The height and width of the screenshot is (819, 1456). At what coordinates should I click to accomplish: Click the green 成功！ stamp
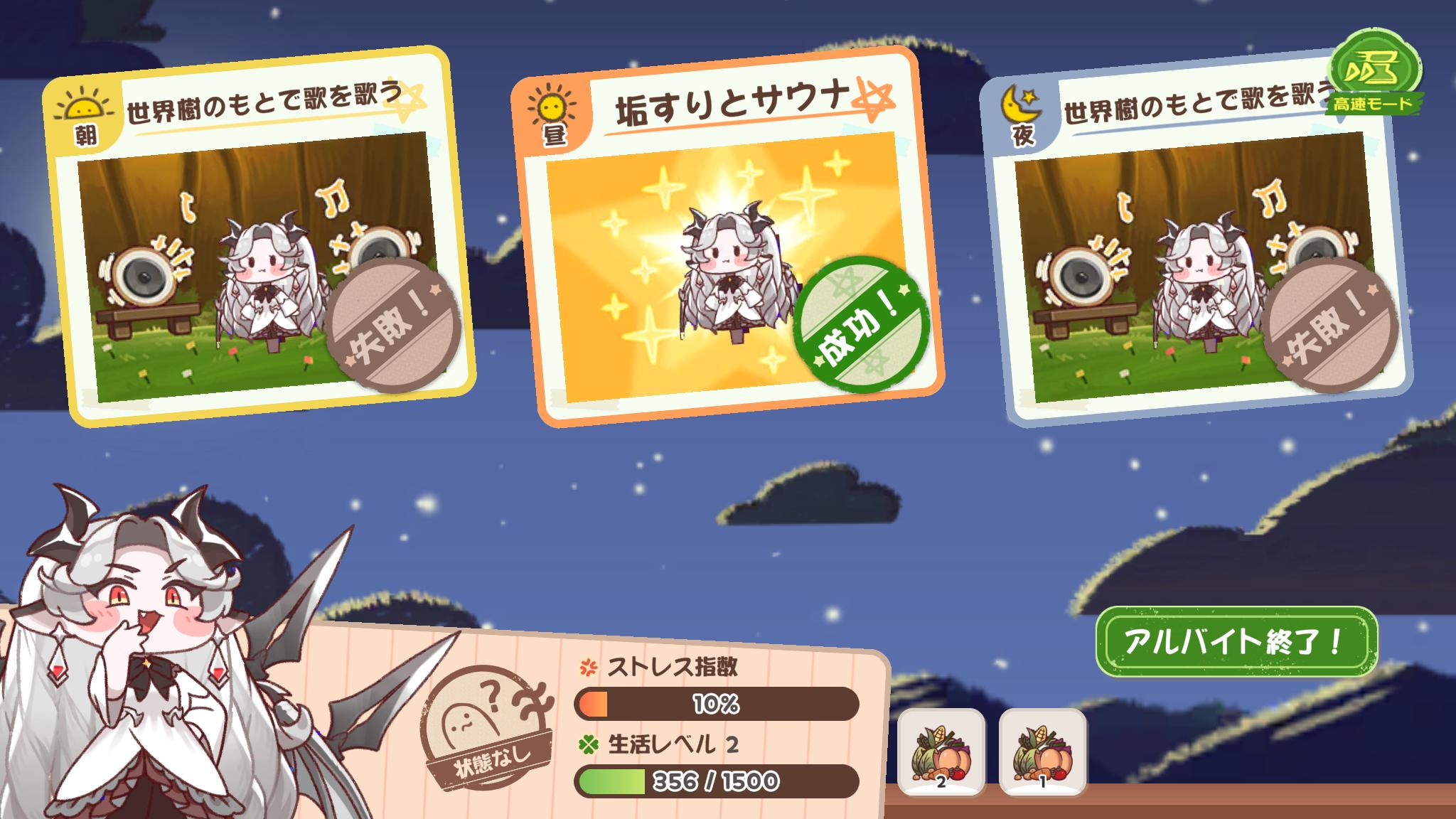[x=860, y=323]
